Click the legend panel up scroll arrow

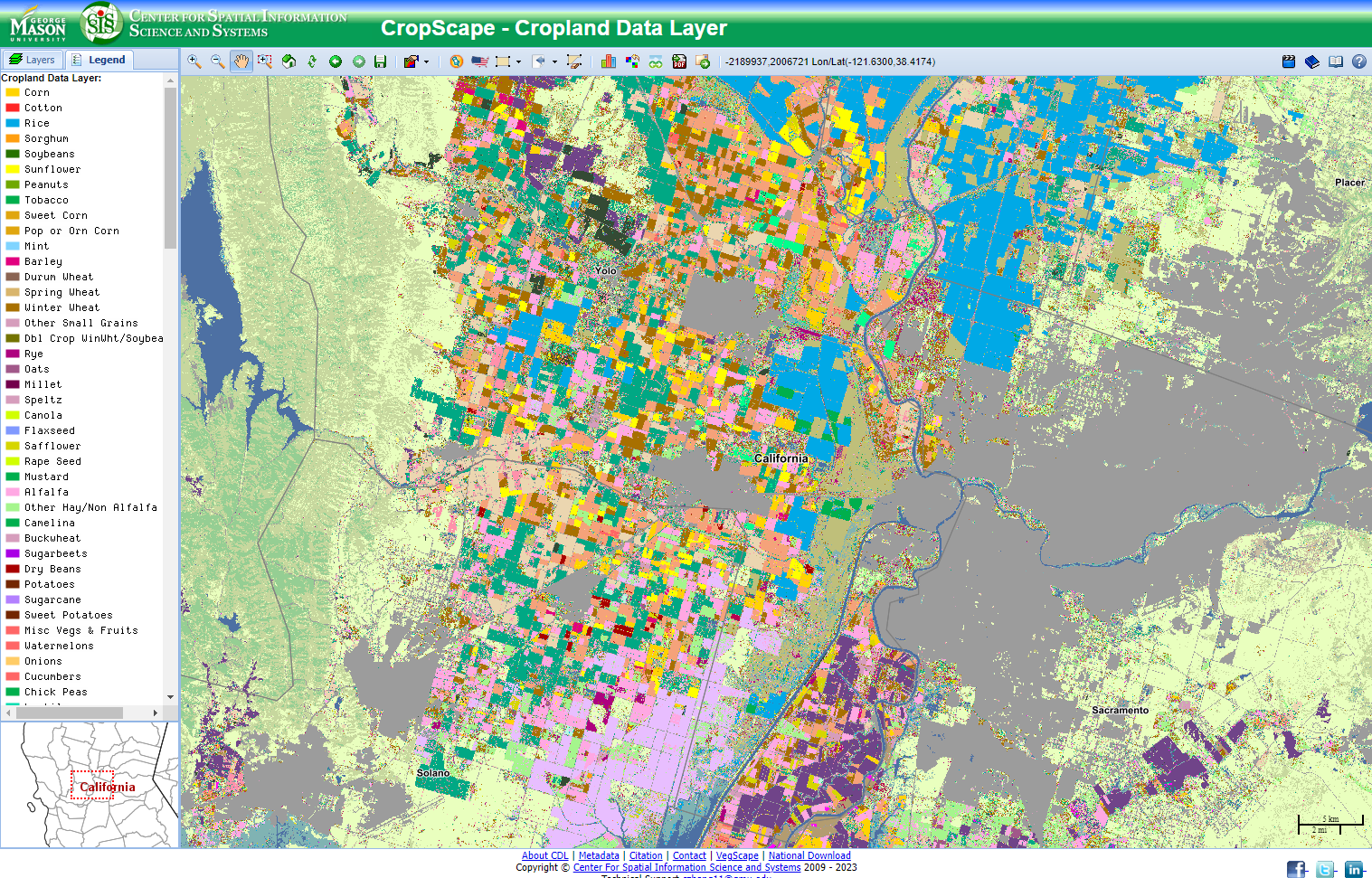(171, 80)
